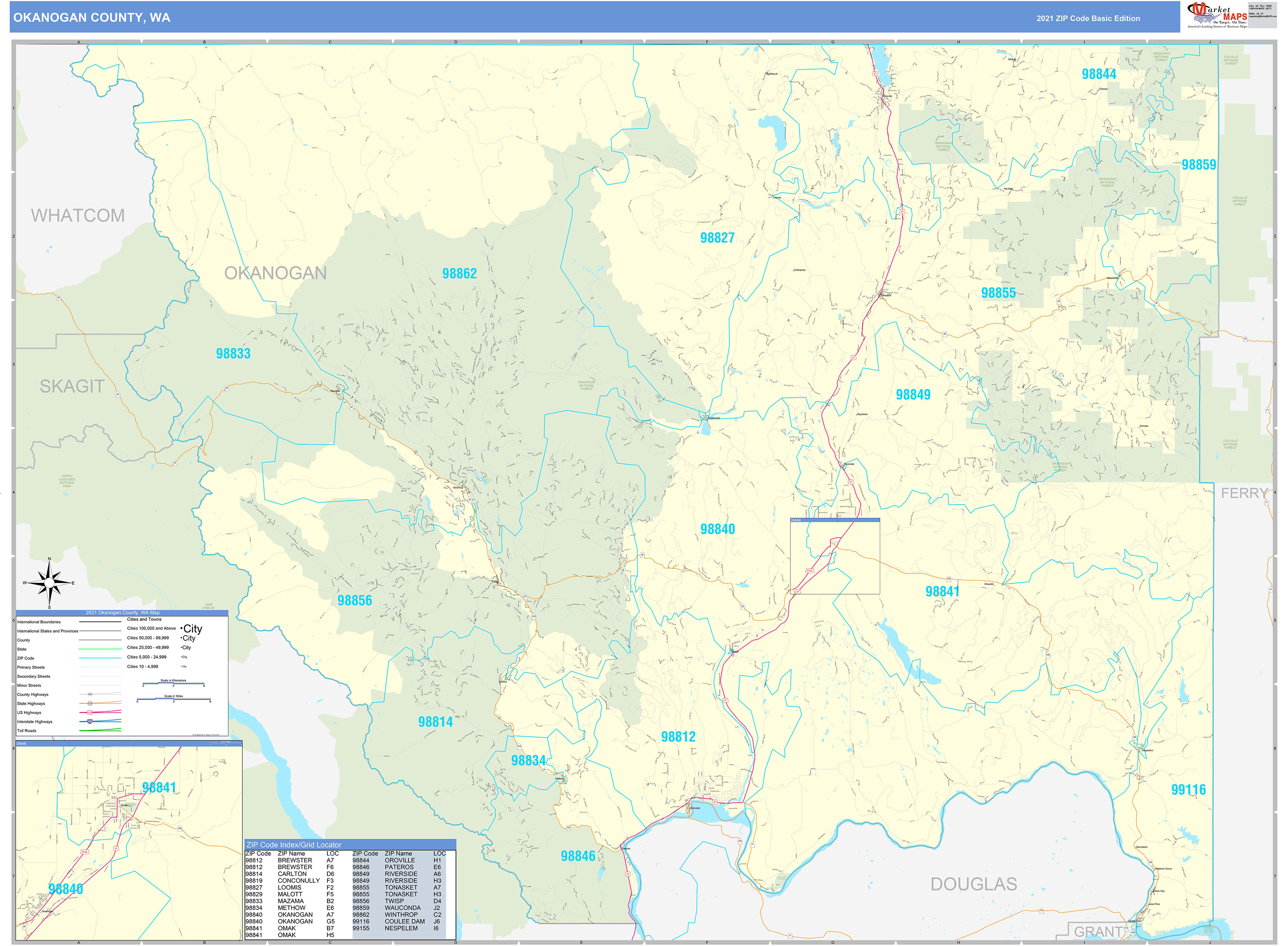1288x946 pixels.
Task: Click the WHATCOM county label
Action: [78, 215]
